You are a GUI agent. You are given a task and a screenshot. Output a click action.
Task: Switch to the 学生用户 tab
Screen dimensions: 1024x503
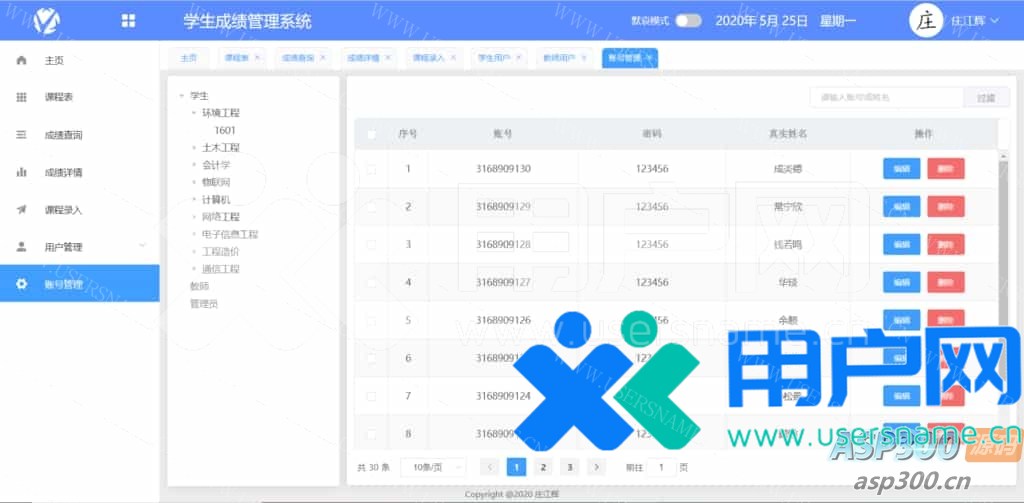(x=494, y=58)
